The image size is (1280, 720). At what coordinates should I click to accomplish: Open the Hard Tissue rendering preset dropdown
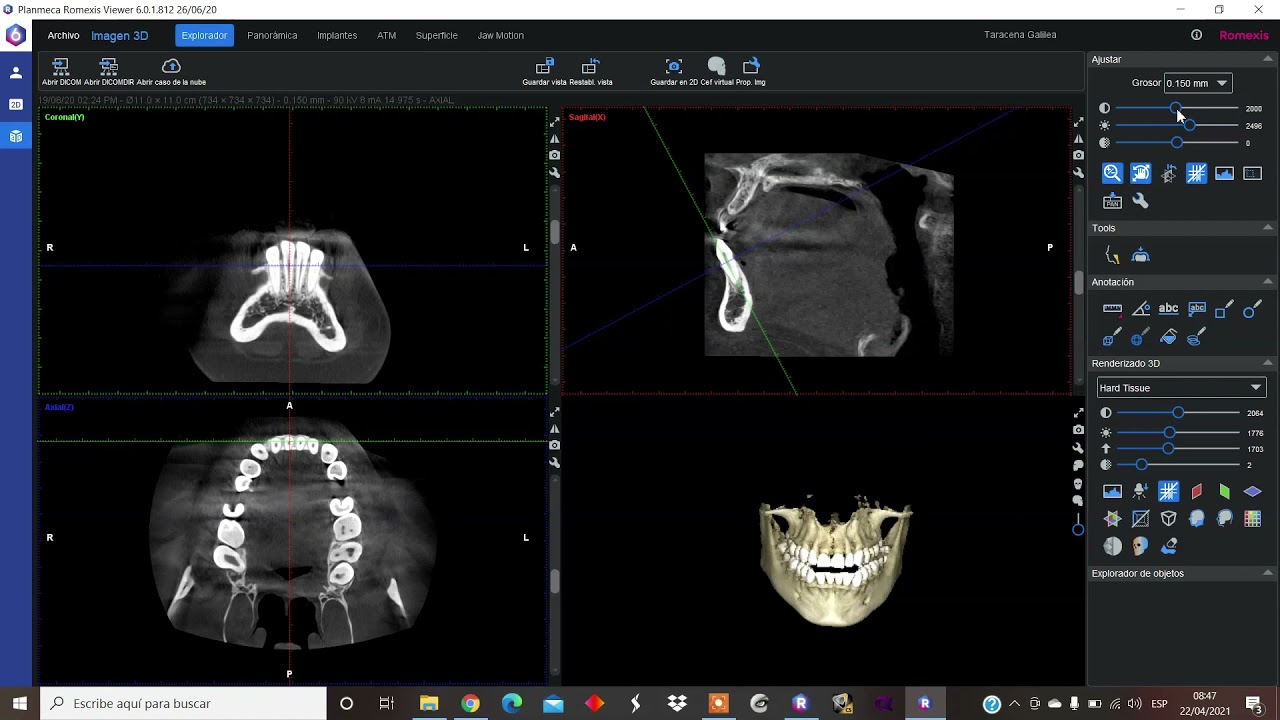pos(1181,388)
